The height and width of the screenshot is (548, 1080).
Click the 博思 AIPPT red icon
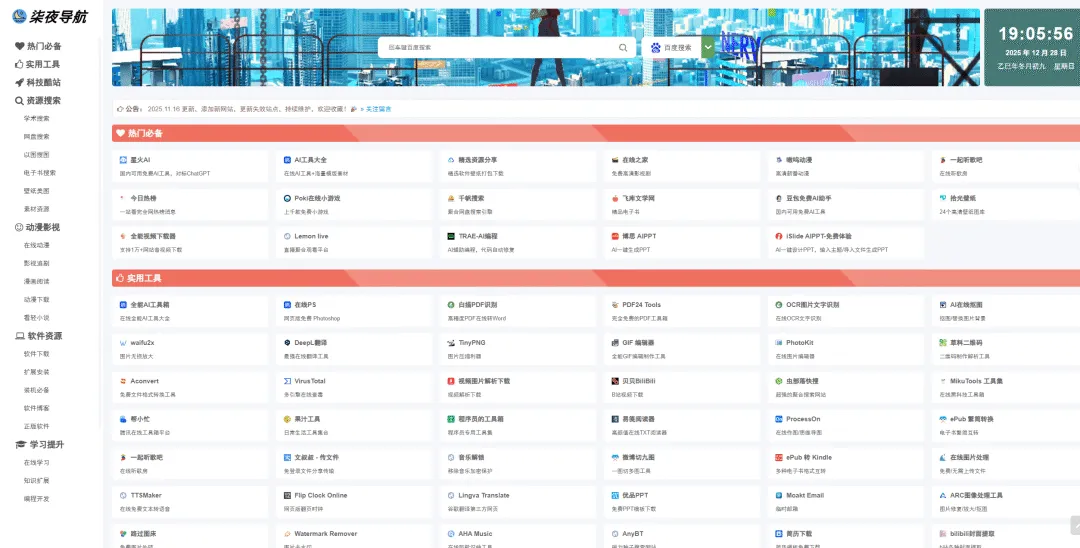[x=615, y=236]
